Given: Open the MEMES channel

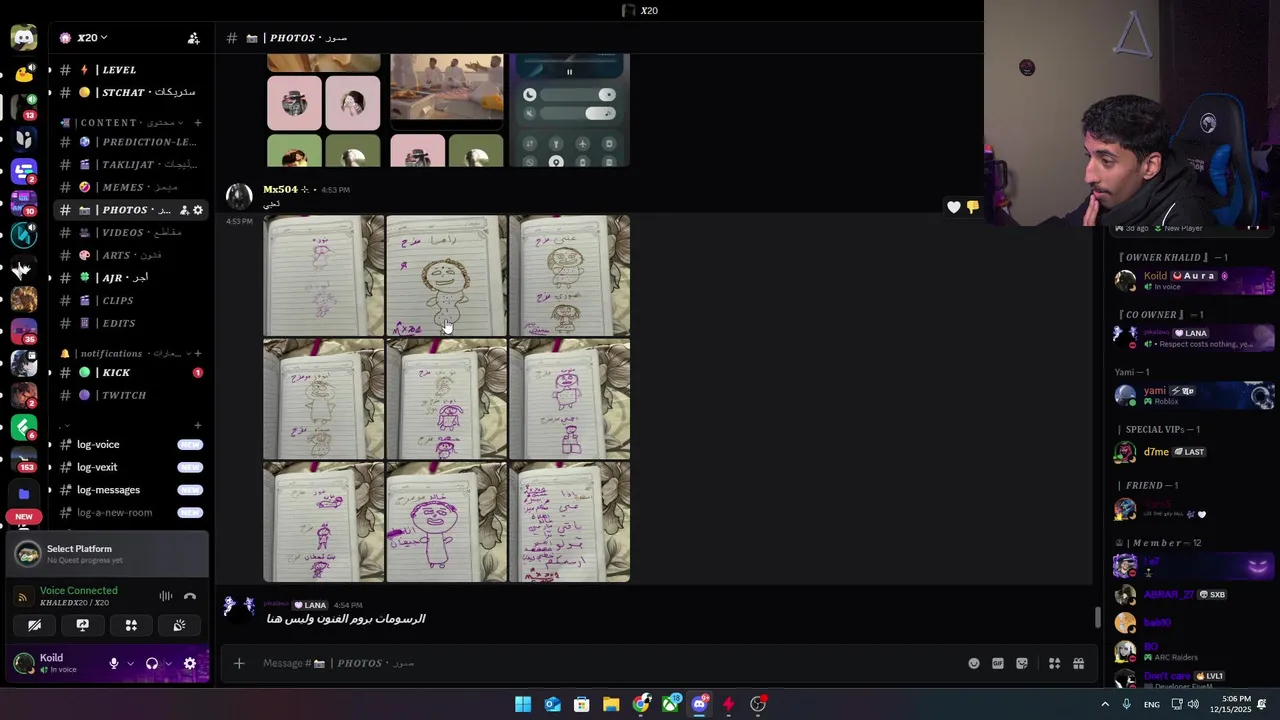Looking at the screenshot, I should 130,187.
